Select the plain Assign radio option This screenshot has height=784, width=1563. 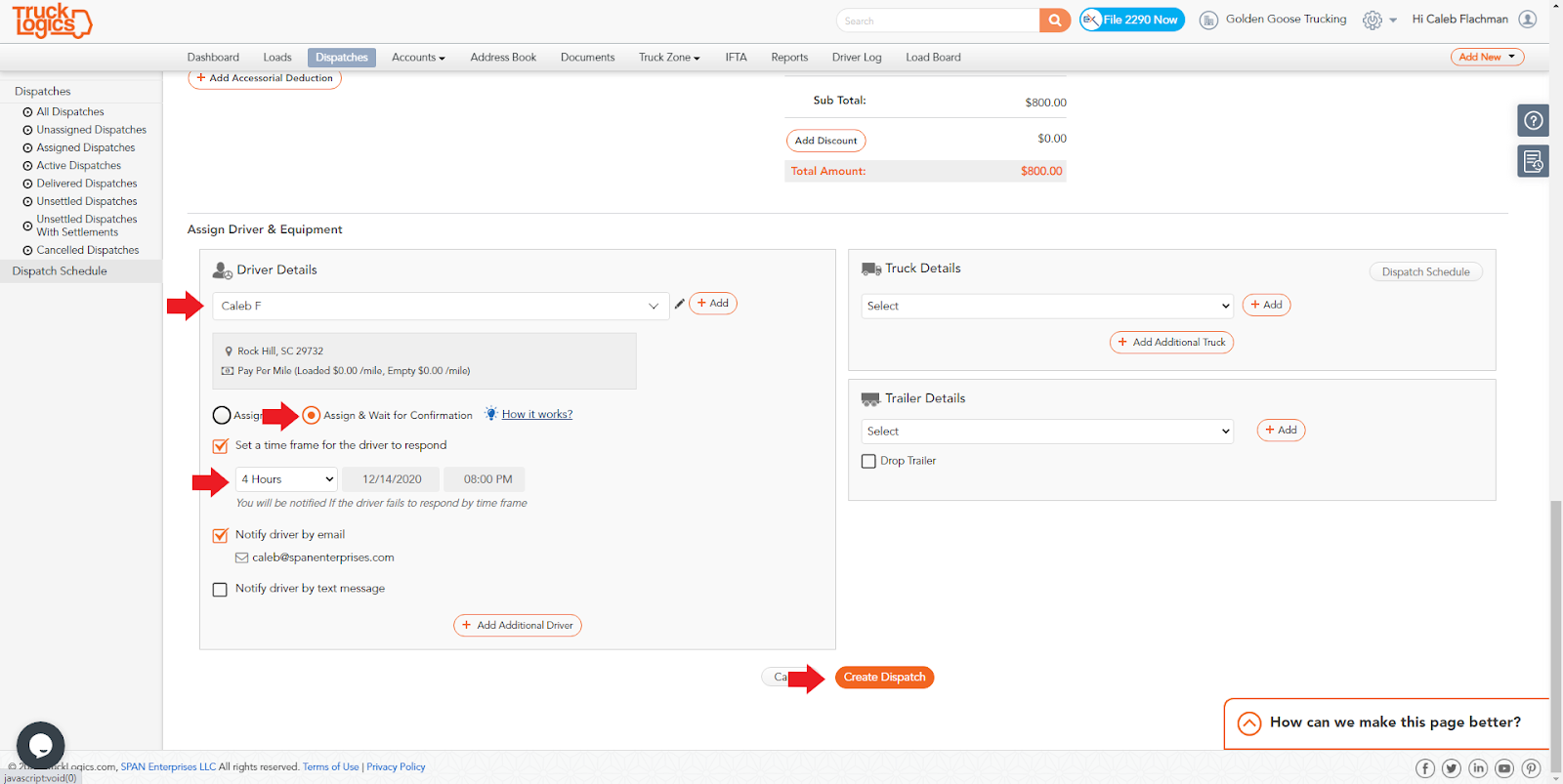[222, 415]
